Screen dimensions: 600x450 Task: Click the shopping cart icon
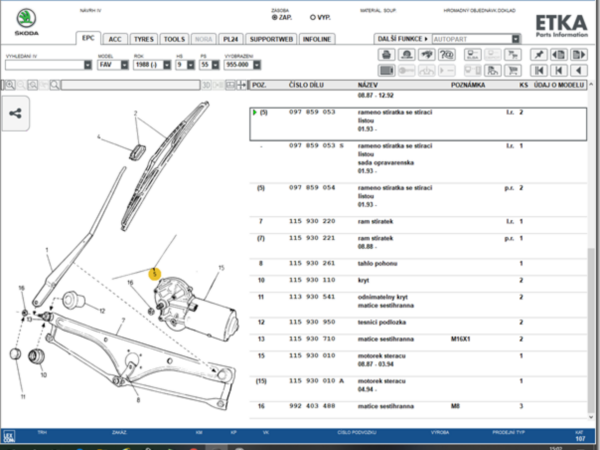click(x=512, y=71)
